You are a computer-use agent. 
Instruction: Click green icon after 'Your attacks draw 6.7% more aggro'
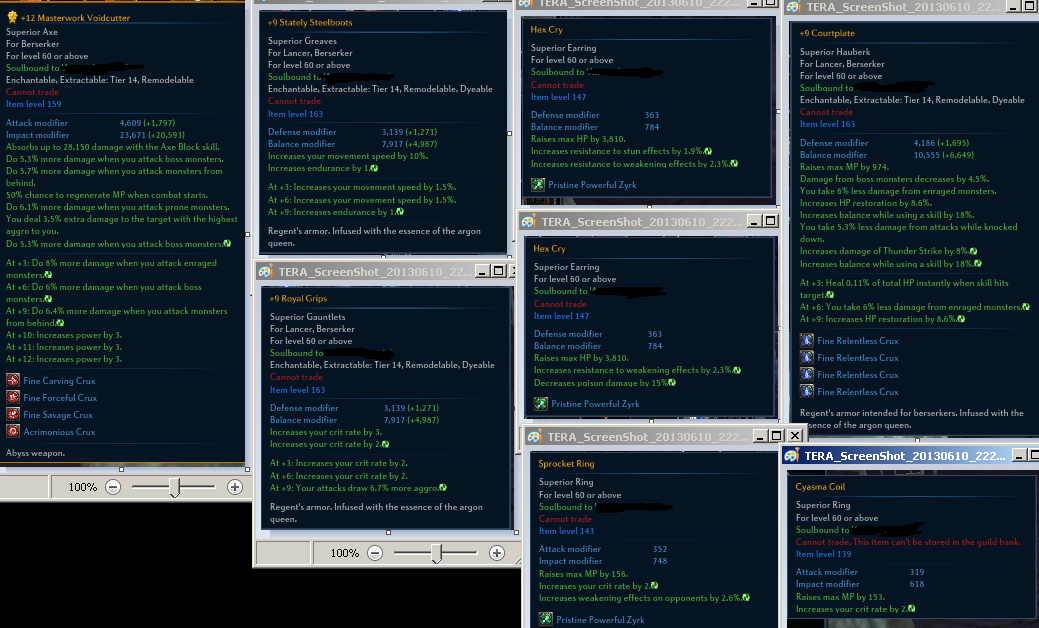(443, 488)
